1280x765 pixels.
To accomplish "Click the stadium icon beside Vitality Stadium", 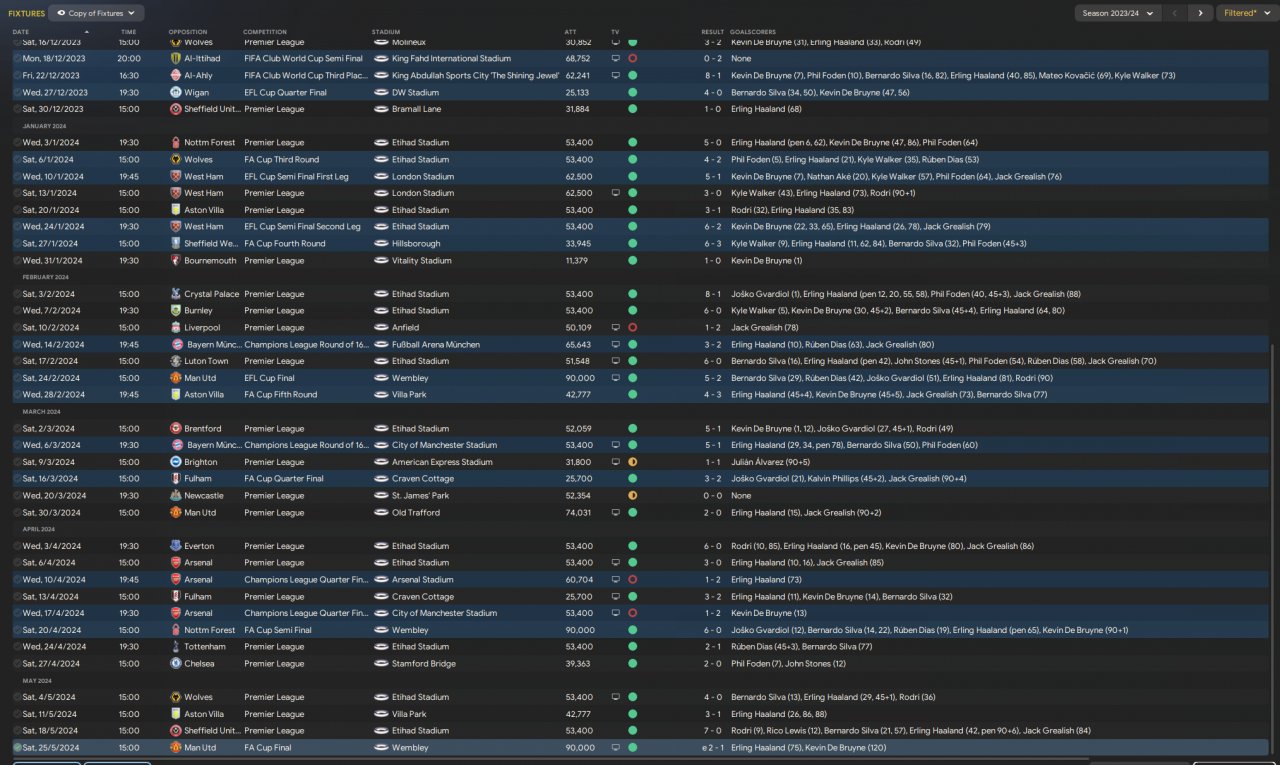I will pyautogui.click(x=381, y=261).
